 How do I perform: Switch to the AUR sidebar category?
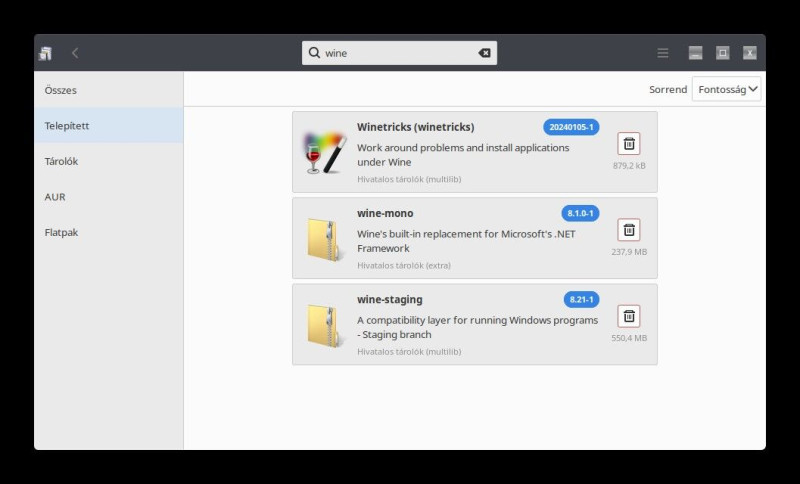coord(109,197)
